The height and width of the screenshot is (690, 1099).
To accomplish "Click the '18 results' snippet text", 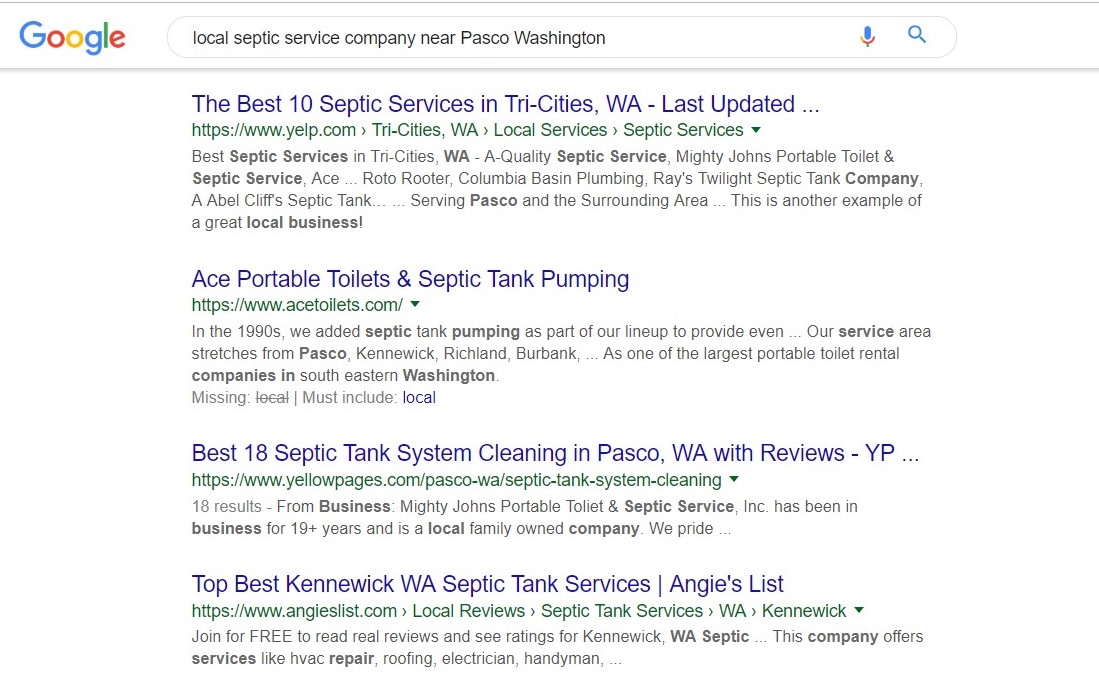I will click(x=226, y=506).
